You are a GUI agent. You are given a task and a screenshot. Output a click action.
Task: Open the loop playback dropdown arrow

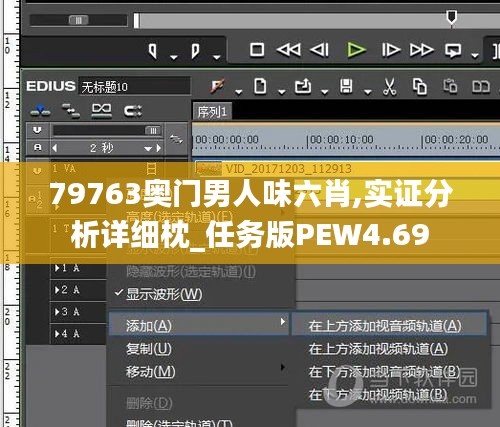pyautogui.click(x=475, y=56)
